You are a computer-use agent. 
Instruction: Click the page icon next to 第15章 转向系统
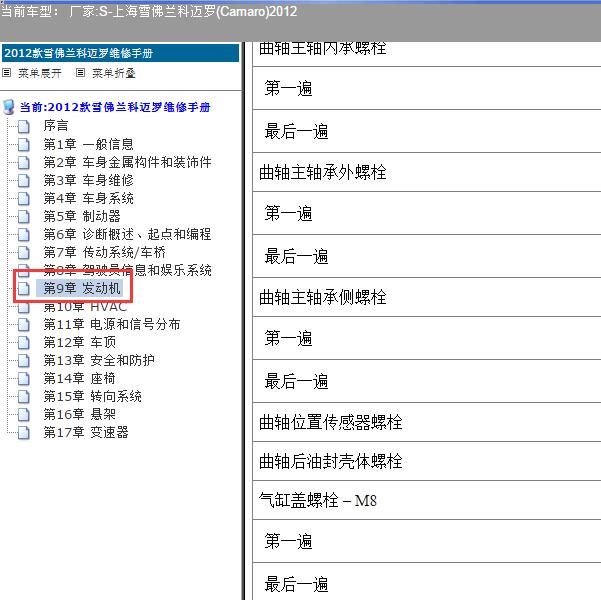pyautogui.click(x=24, y=396)
